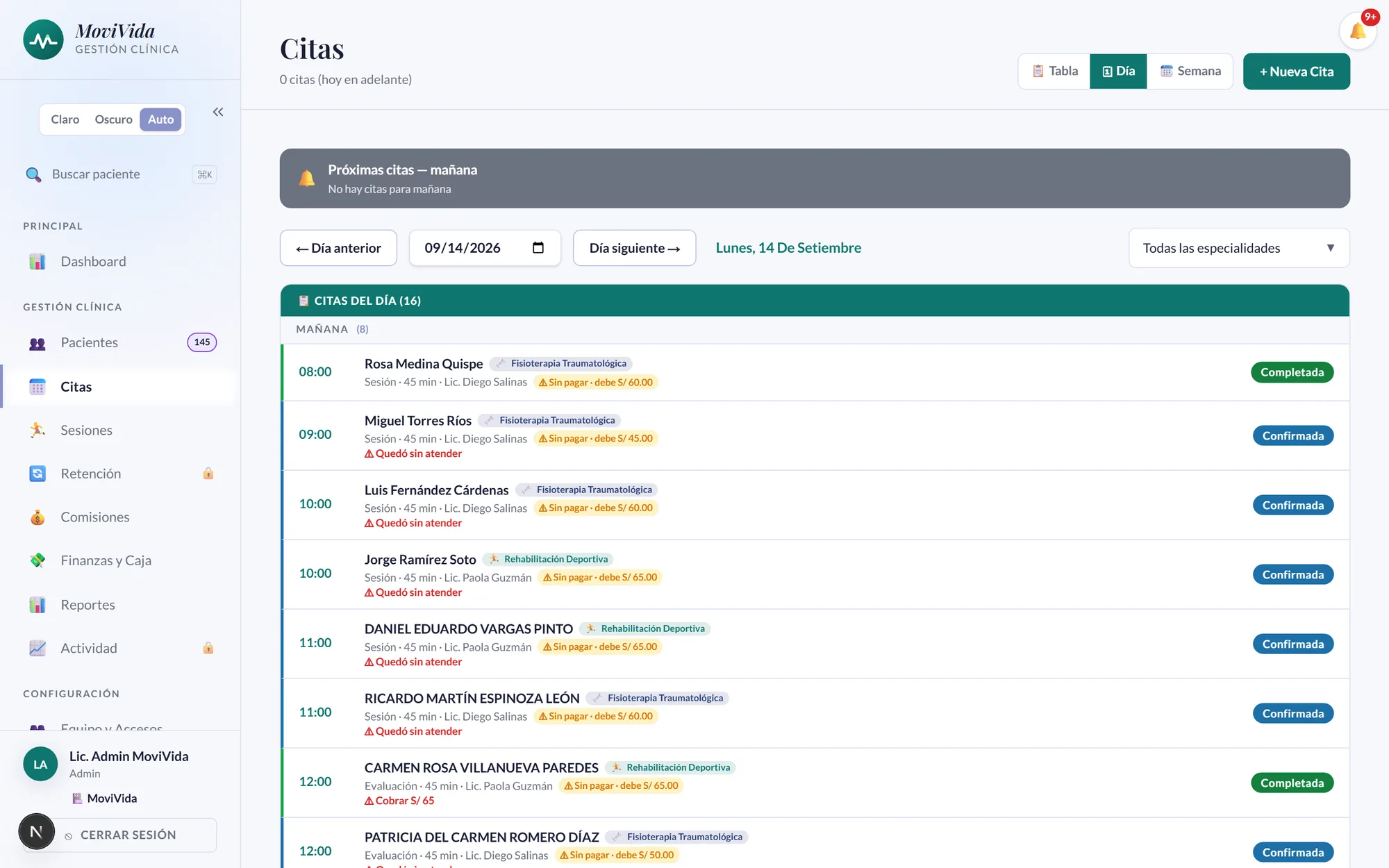Viewport: 1389px width, 868px height.
Task: Click the 145 badge next to Pacientes
Action: (201, 342)
